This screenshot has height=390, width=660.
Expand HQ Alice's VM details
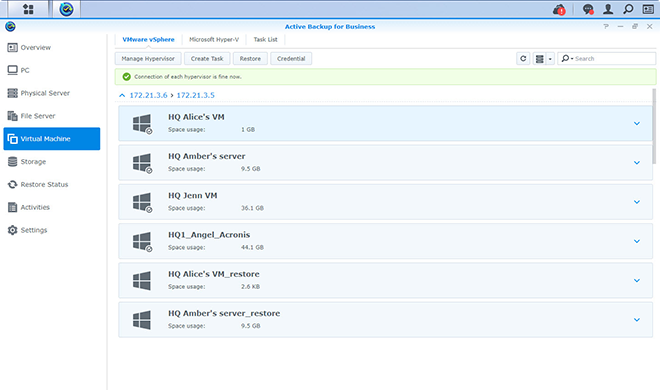(637, 123)
